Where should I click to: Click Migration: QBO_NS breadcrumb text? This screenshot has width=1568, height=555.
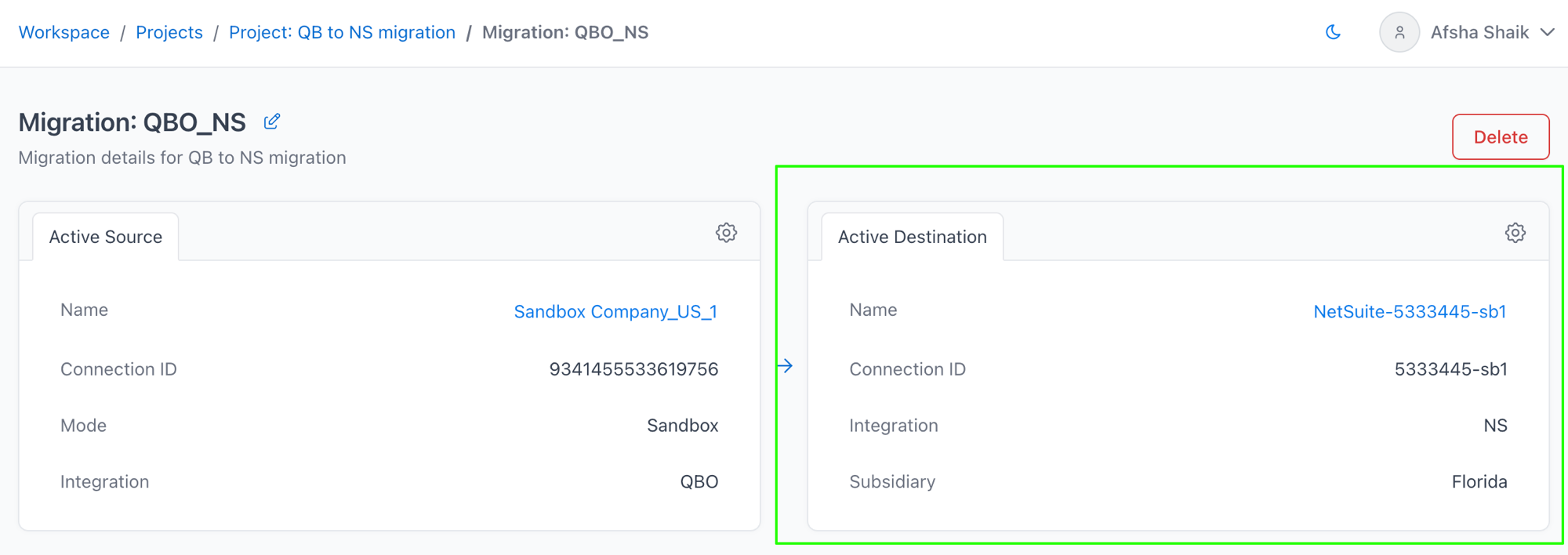click(x=565, y=32)
